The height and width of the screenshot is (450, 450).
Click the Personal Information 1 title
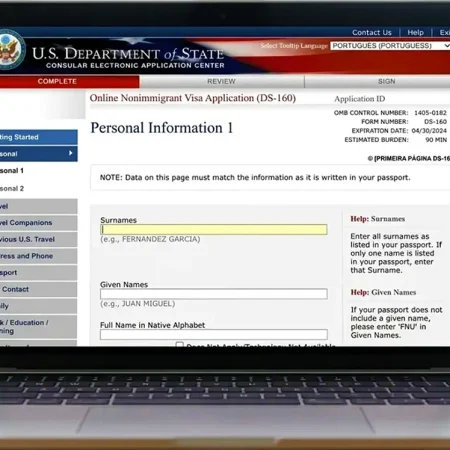[162, 128]
